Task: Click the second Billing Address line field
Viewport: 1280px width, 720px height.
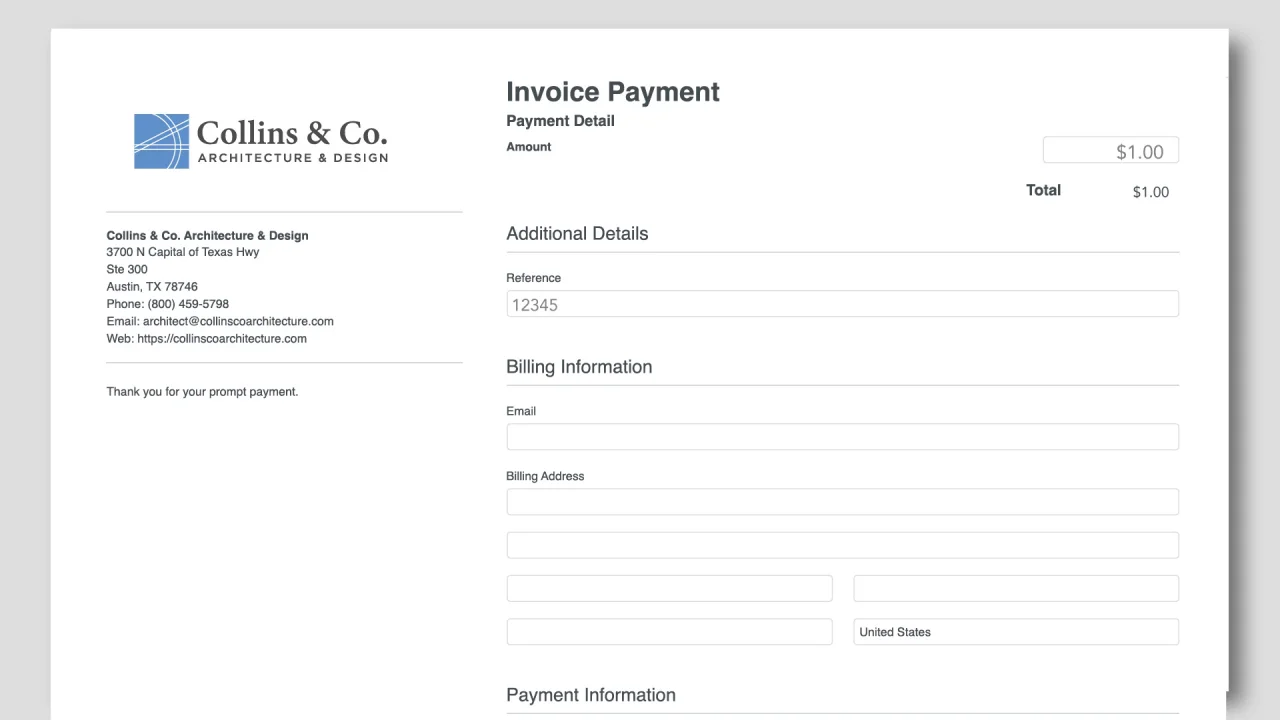Action: pyautogui.click(x=842, y=545)
